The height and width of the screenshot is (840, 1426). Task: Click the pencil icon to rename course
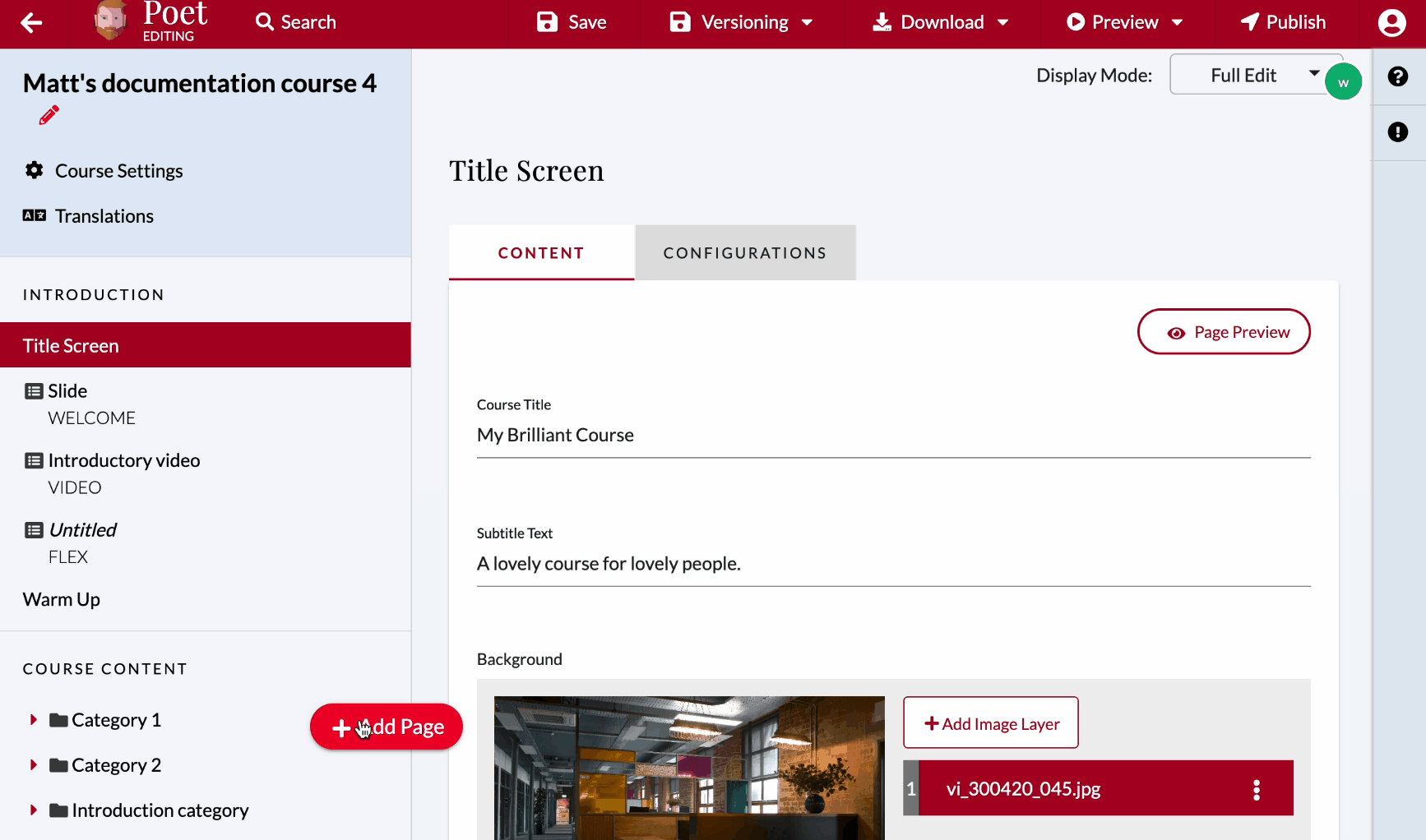coord(49,116)
